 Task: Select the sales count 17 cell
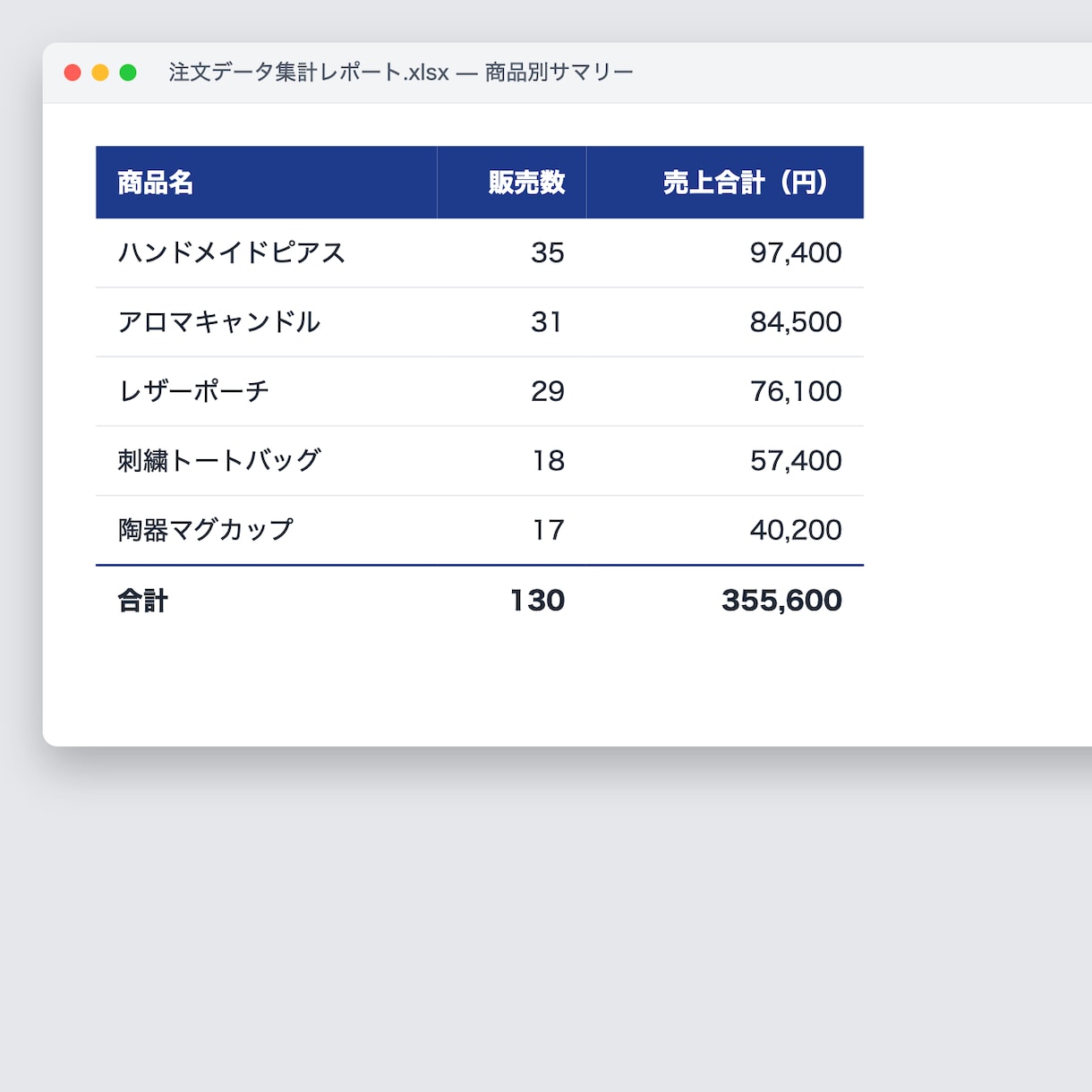pos(512,530)
